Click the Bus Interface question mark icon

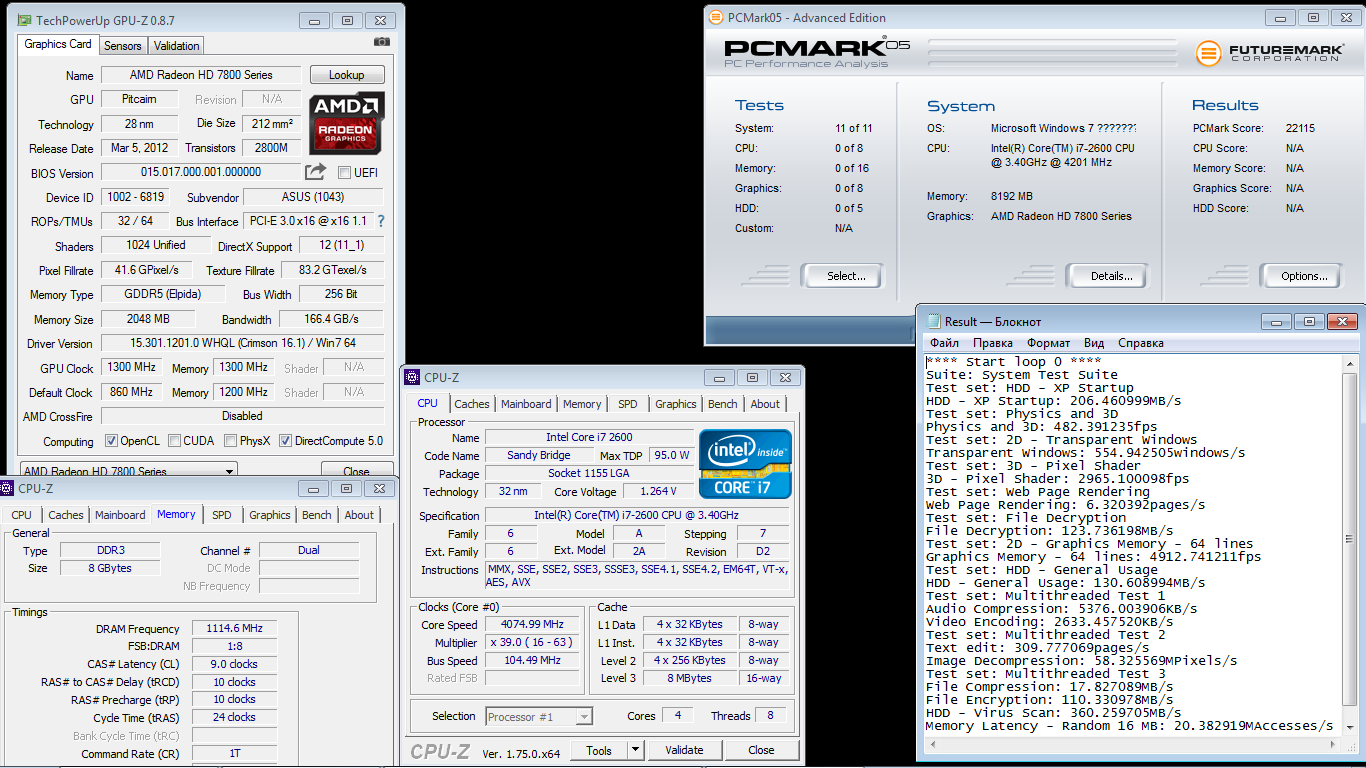tap(380, 221)
